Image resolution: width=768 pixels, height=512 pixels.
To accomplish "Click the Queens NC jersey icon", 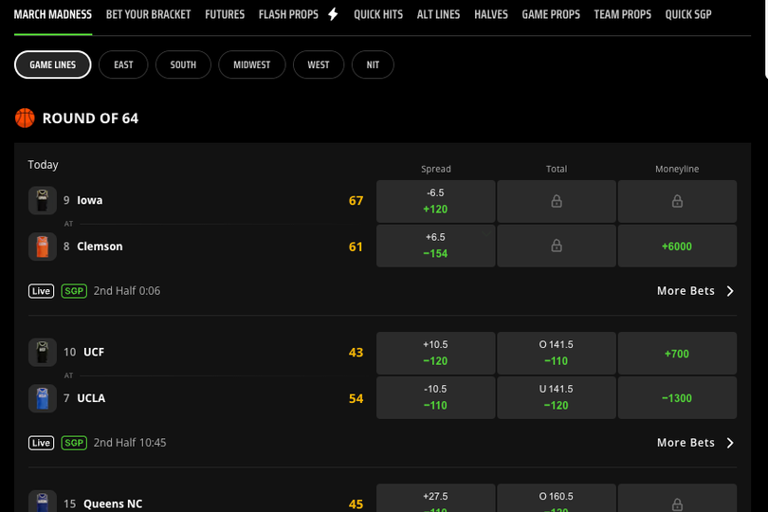I will click(43, 502).
